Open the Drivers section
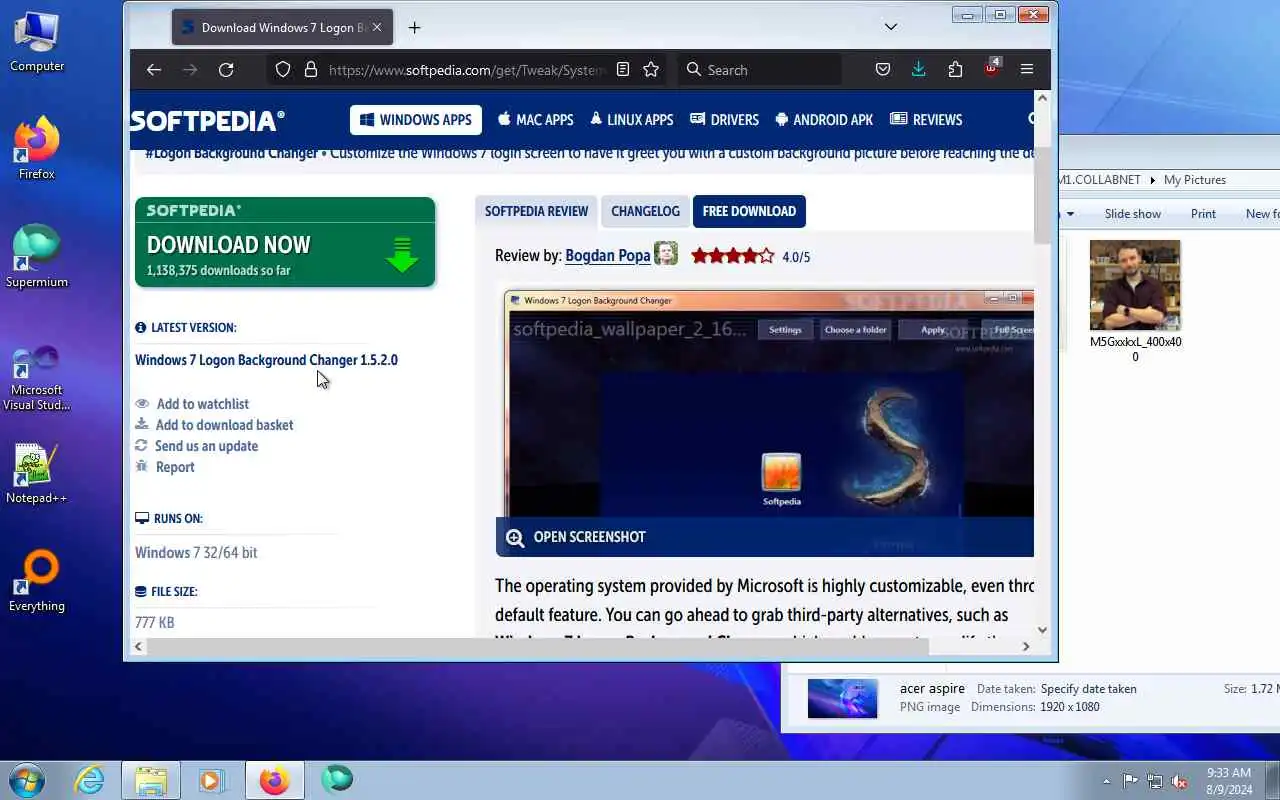Image resolution: width=1280 pixels, height=800 pixels. click(725, 120)
